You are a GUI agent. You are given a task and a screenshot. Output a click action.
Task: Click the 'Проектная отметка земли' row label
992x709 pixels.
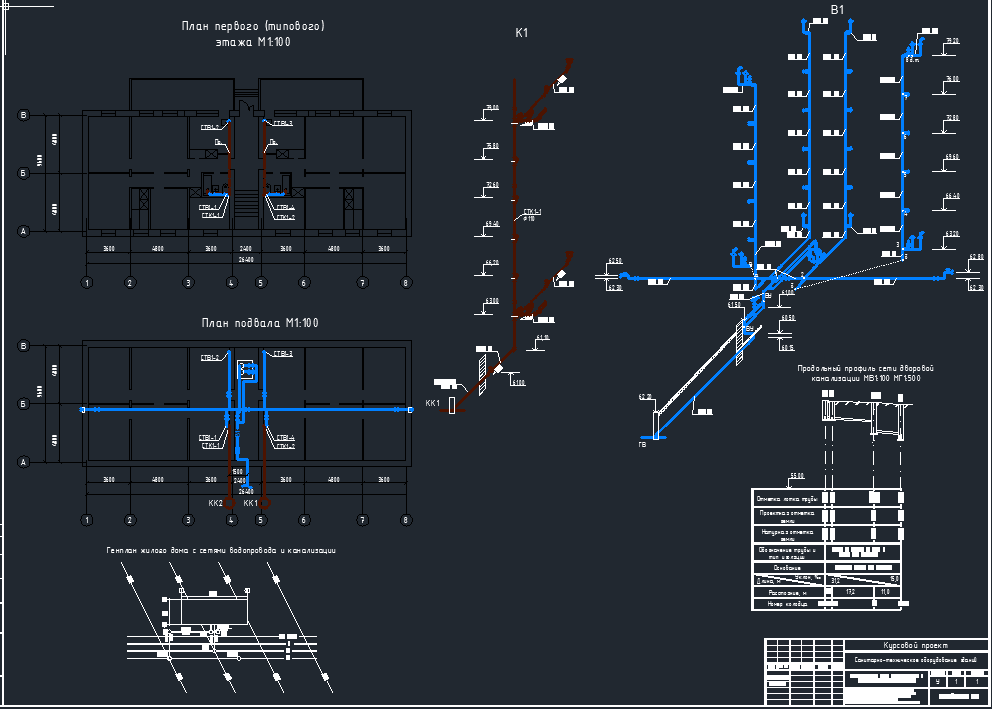pyautogui.click(x=787, y=517)
